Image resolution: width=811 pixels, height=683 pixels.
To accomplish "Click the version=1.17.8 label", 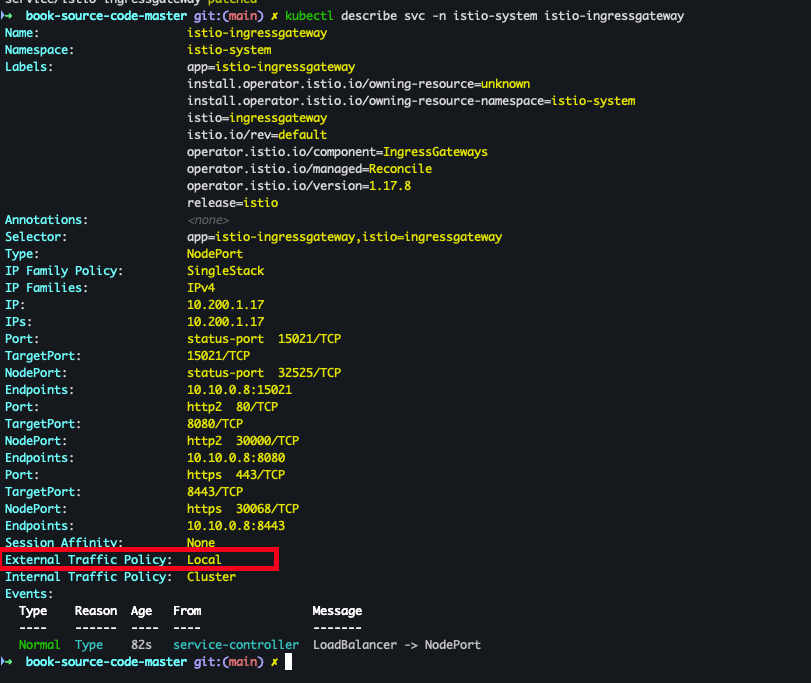I will tap(299, 186).
